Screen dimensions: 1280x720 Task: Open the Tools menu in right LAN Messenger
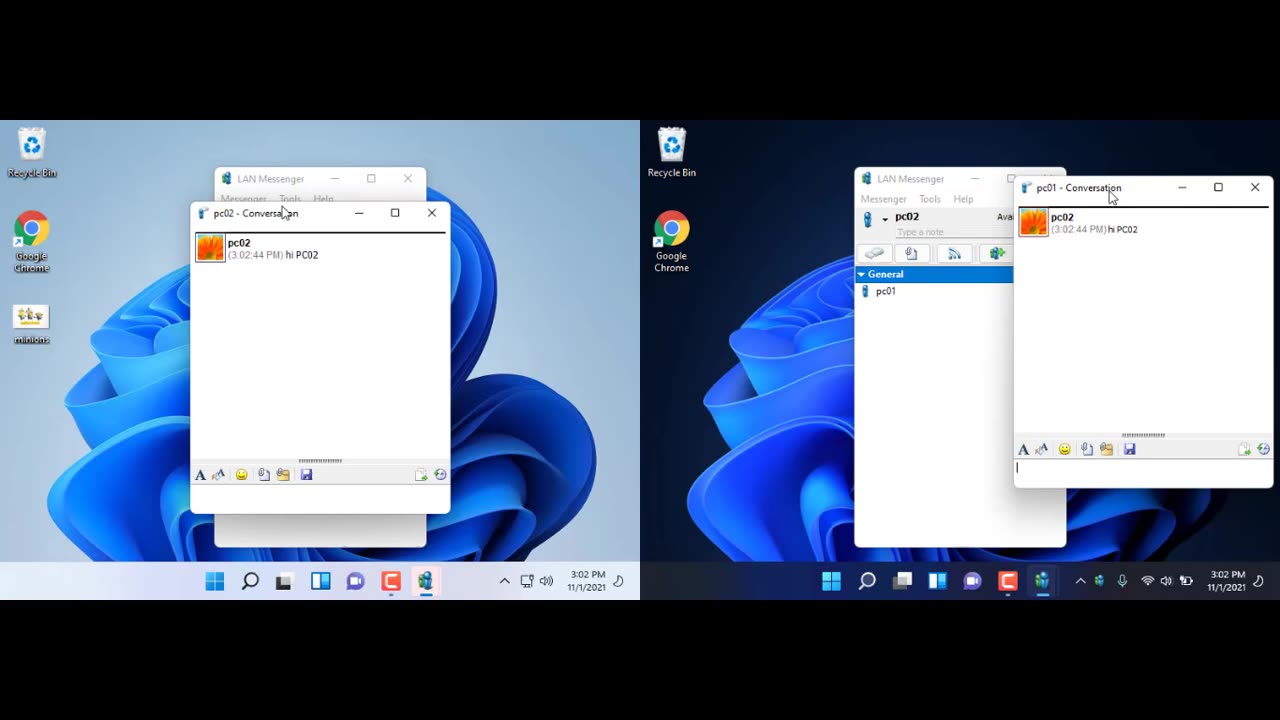[x=930, y=199]
